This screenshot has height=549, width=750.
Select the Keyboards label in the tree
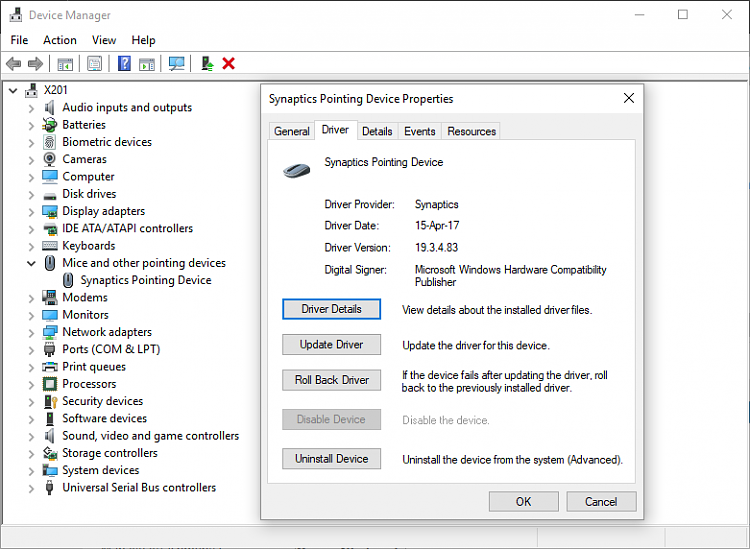tap(89, 246)
